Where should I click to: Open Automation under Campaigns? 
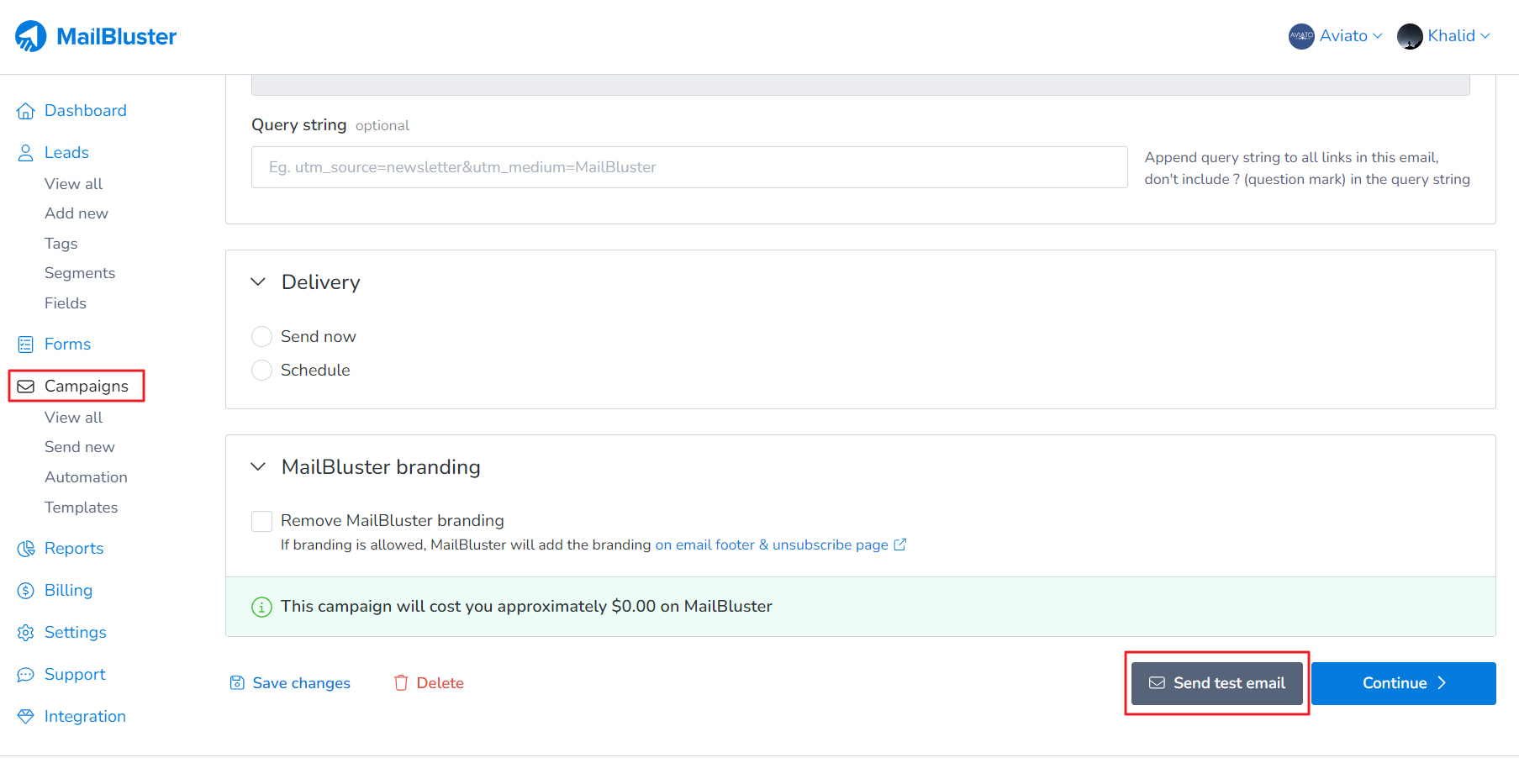[x=86, y=477]
